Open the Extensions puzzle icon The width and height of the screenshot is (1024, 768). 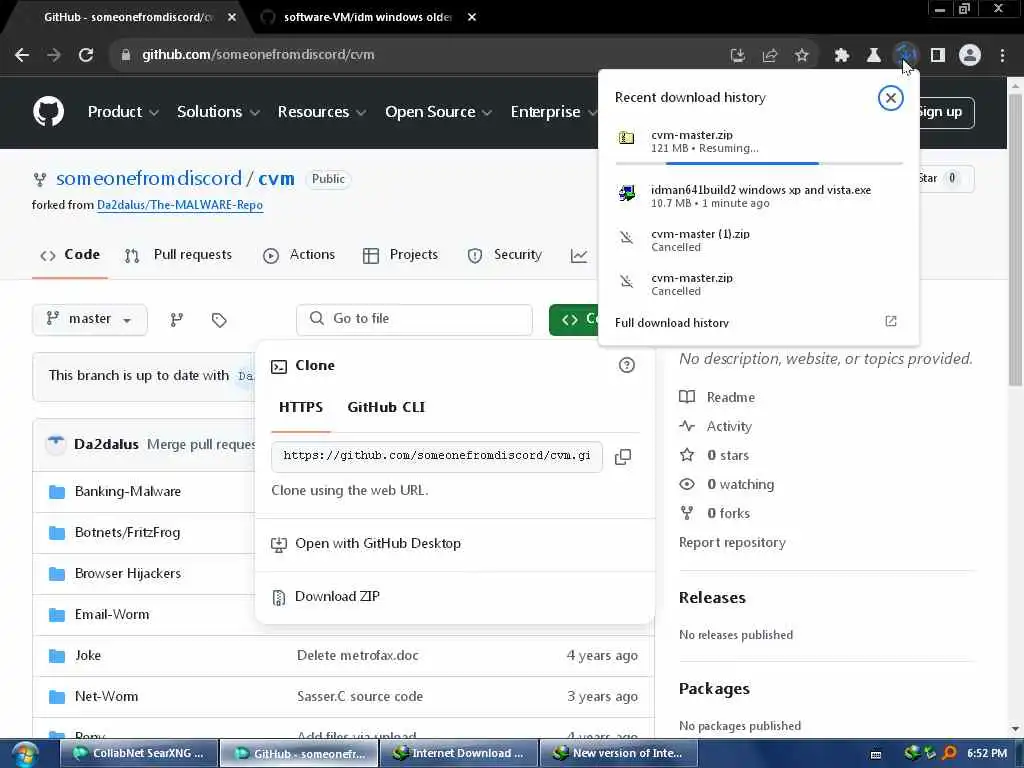tap(842, 56)
